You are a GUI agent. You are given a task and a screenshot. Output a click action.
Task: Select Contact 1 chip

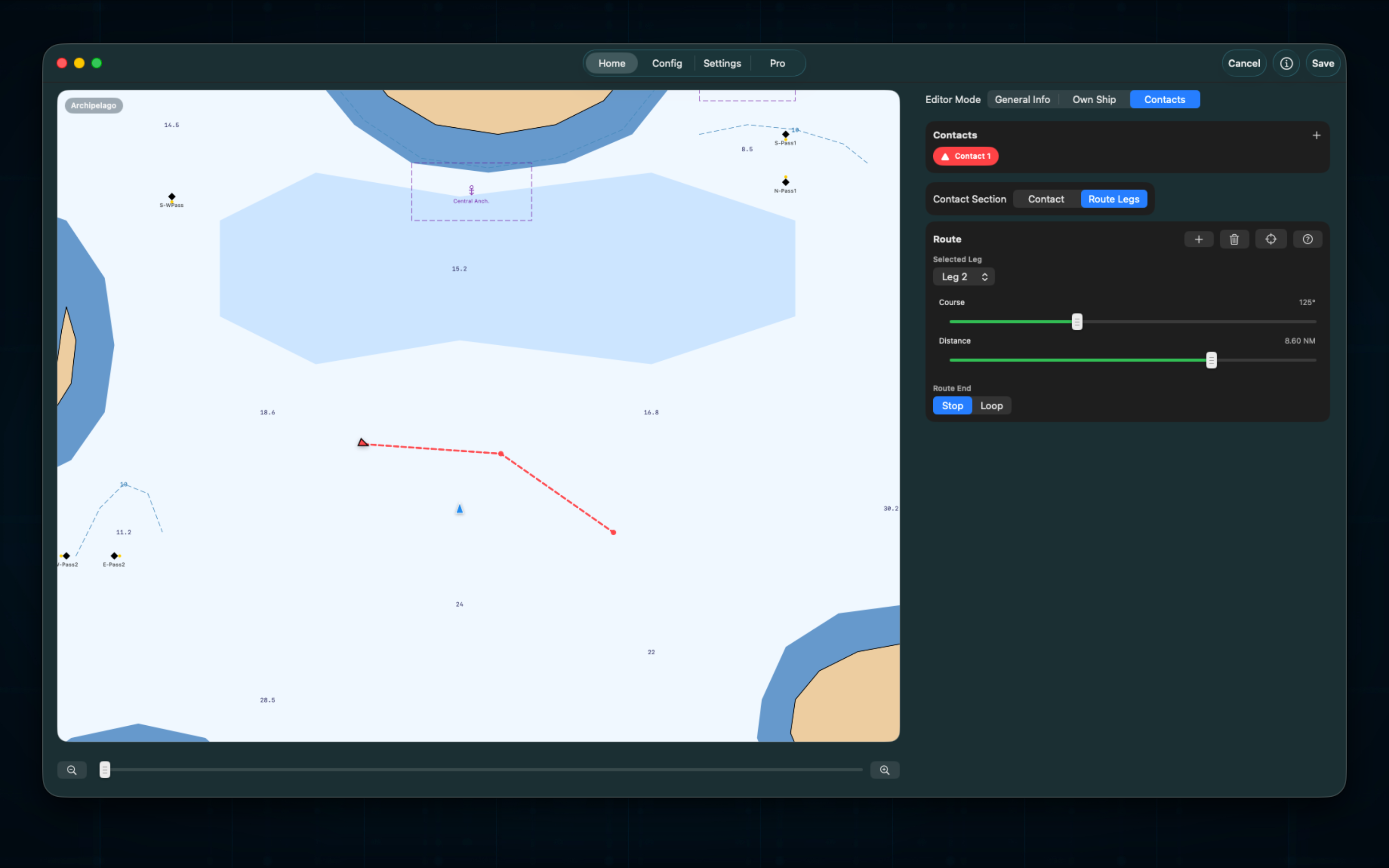pyautogui.click(x=966, y=156)
